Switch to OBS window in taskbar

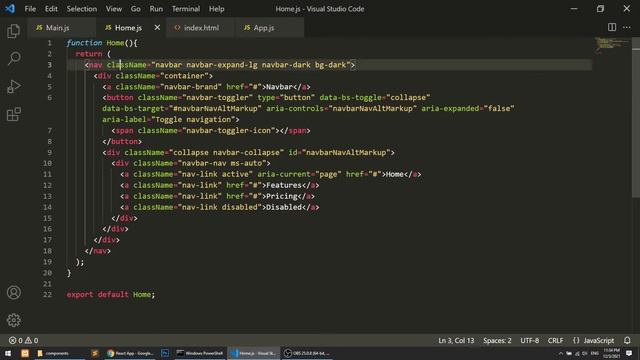307,353
